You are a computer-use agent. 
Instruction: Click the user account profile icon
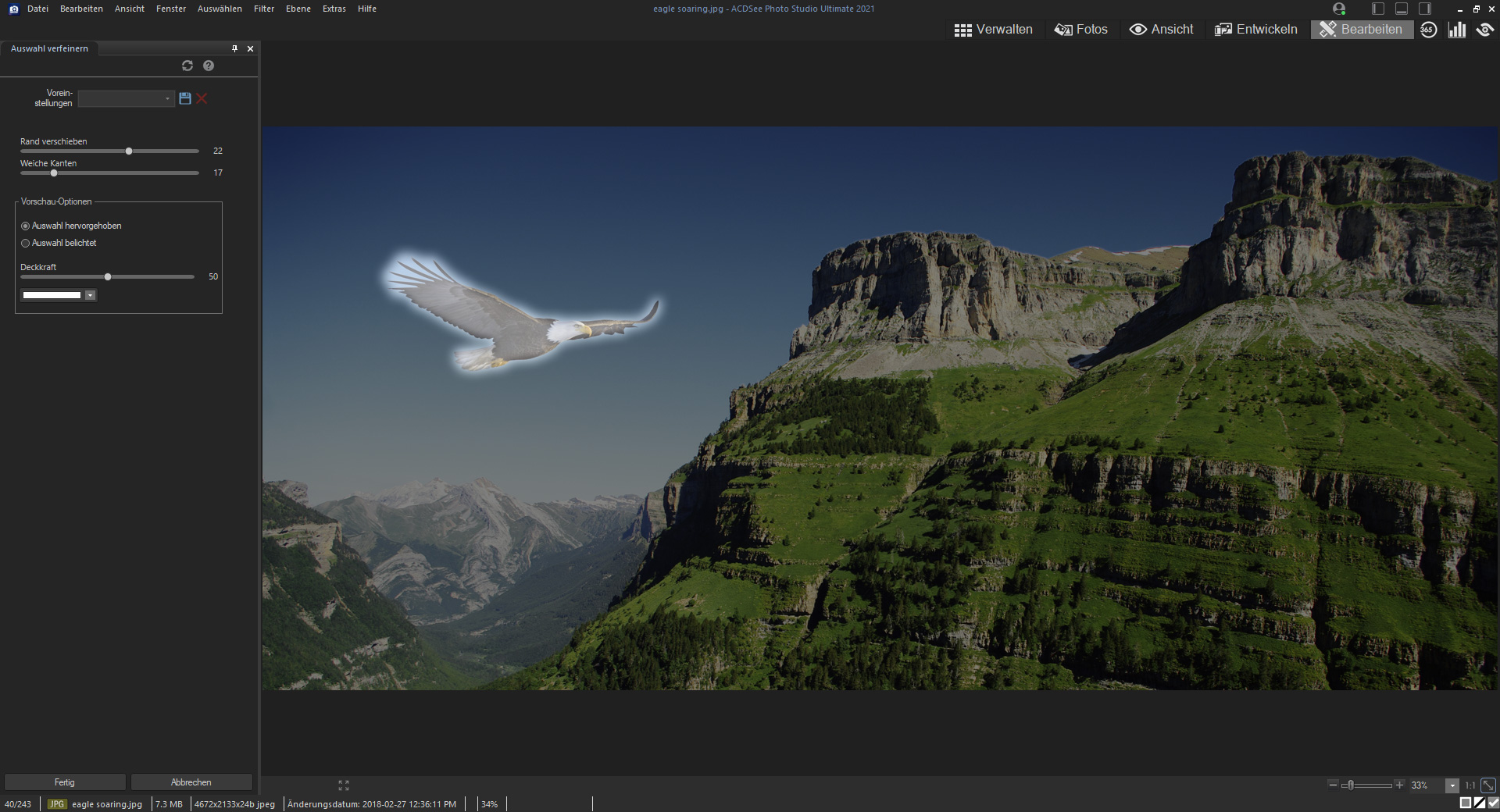point(1339,9)
